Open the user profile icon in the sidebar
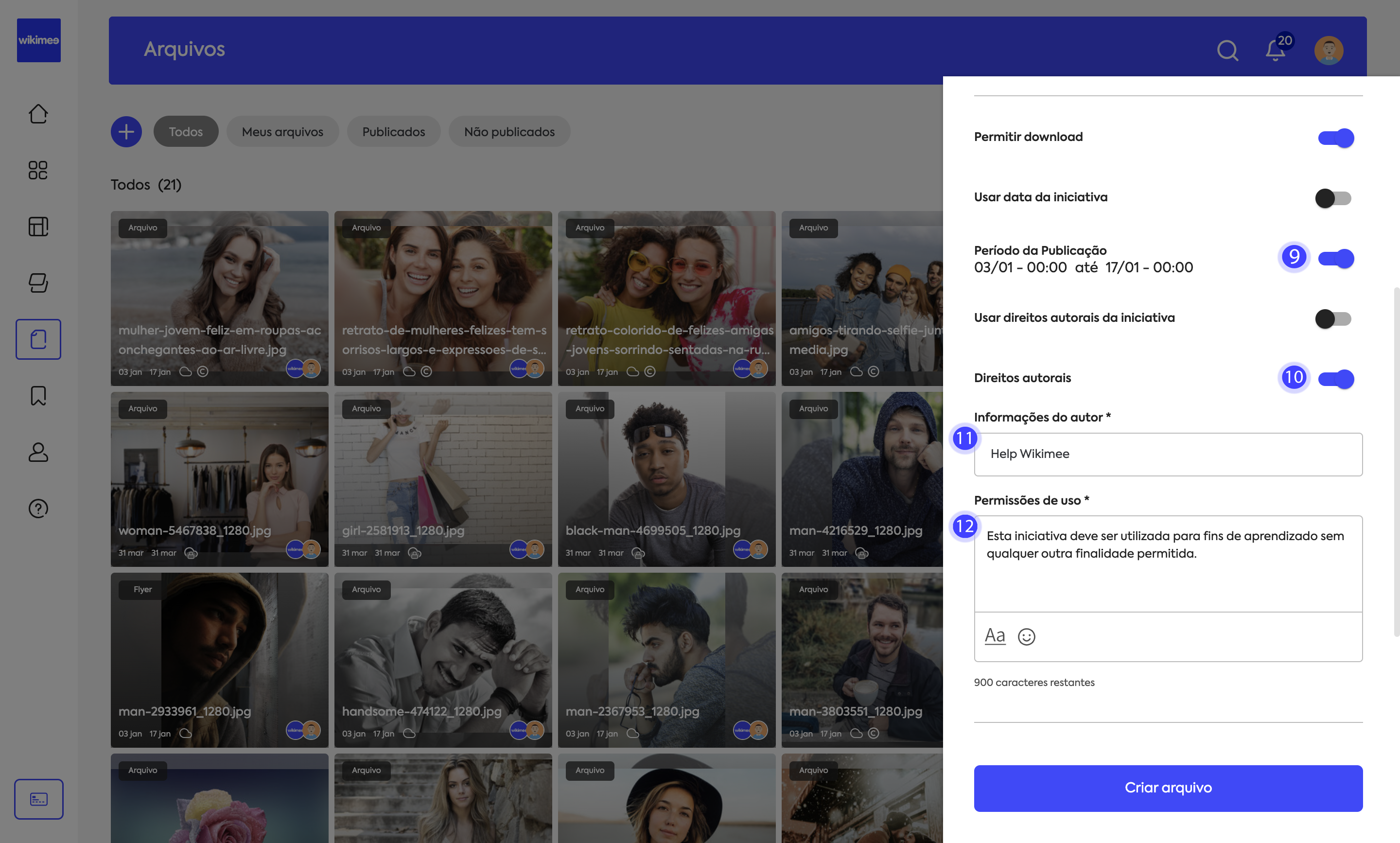 pos(38,452)
